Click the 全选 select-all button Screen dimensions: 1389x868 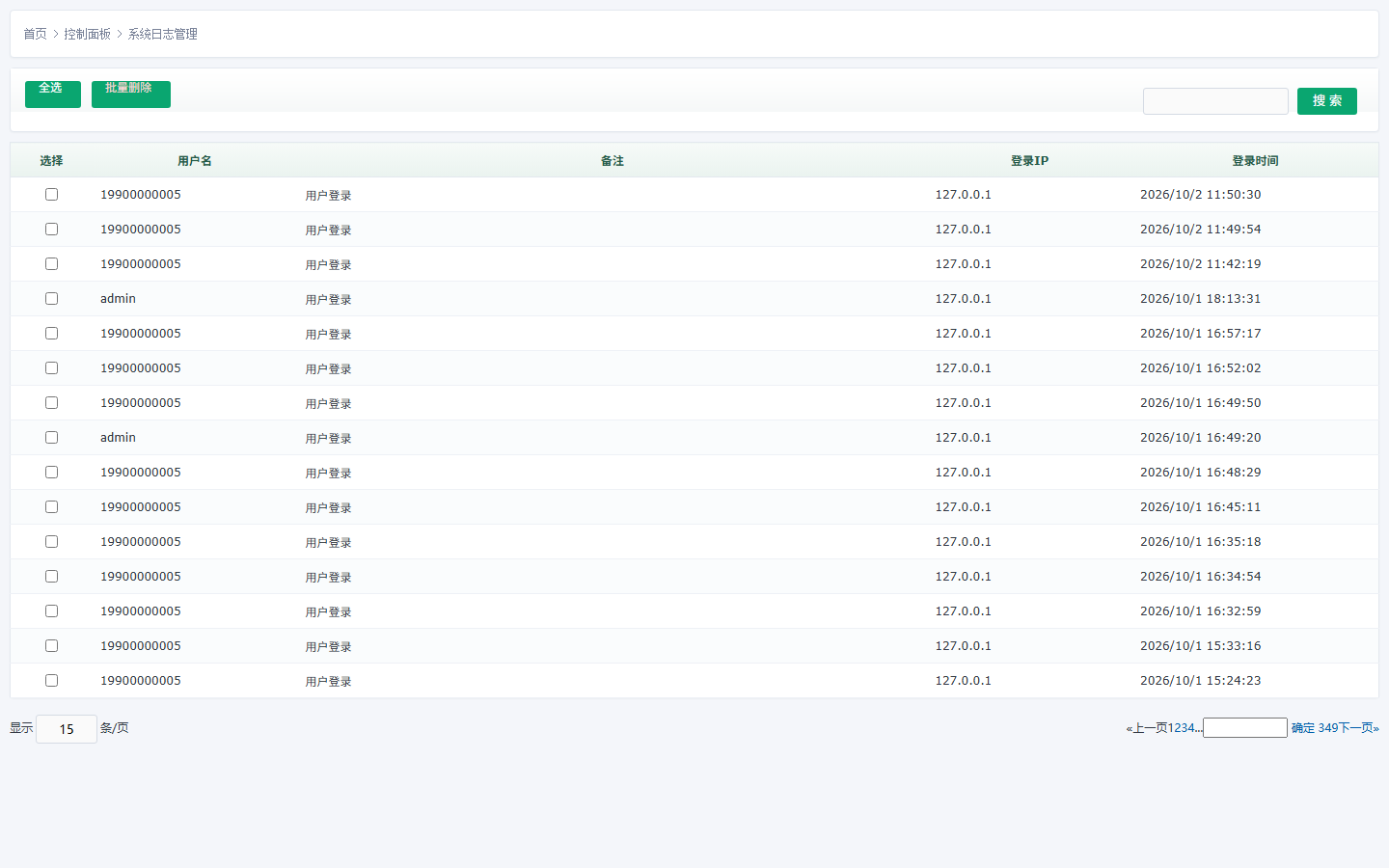click(x=53, y=94)
